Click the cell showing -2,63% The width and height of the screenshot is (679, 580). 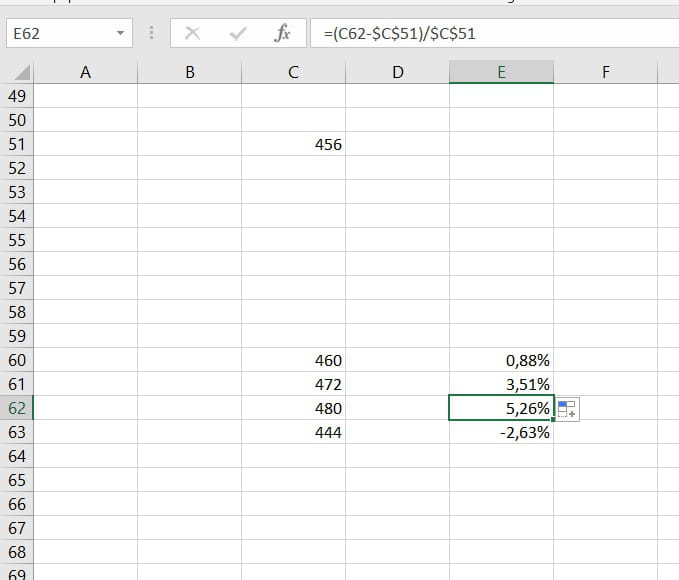pos(501,432)
